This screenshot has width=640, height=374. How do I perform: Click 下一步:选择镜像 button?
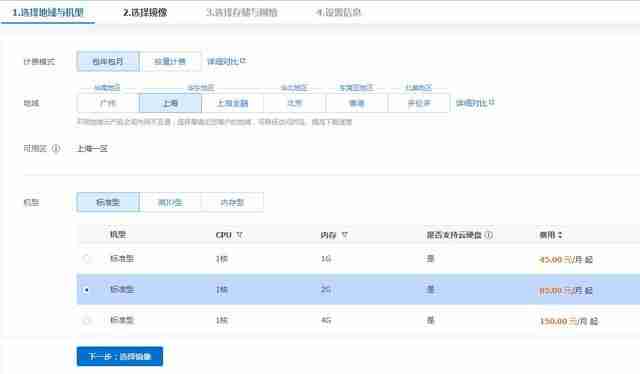(120, 356)
